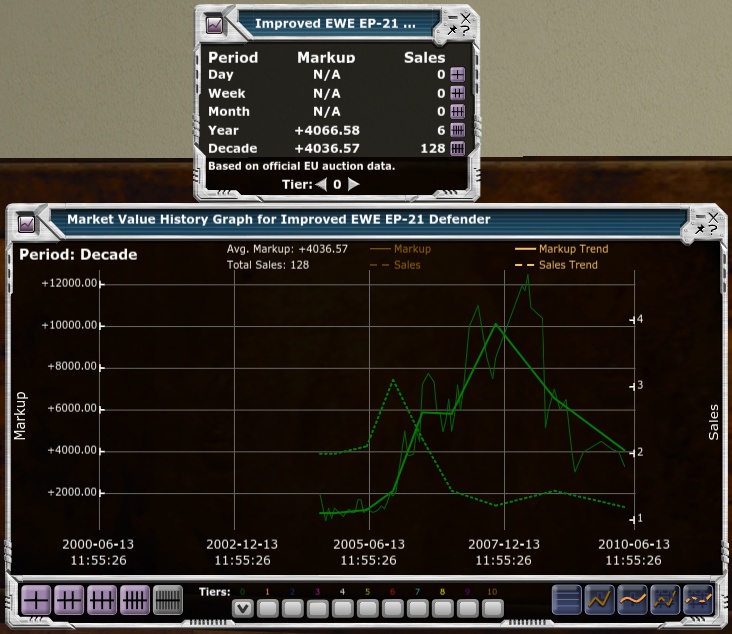Screen dimensions: 732x634
Task: Toggle the sales trend dashed line button
Action: pos(697,599)
